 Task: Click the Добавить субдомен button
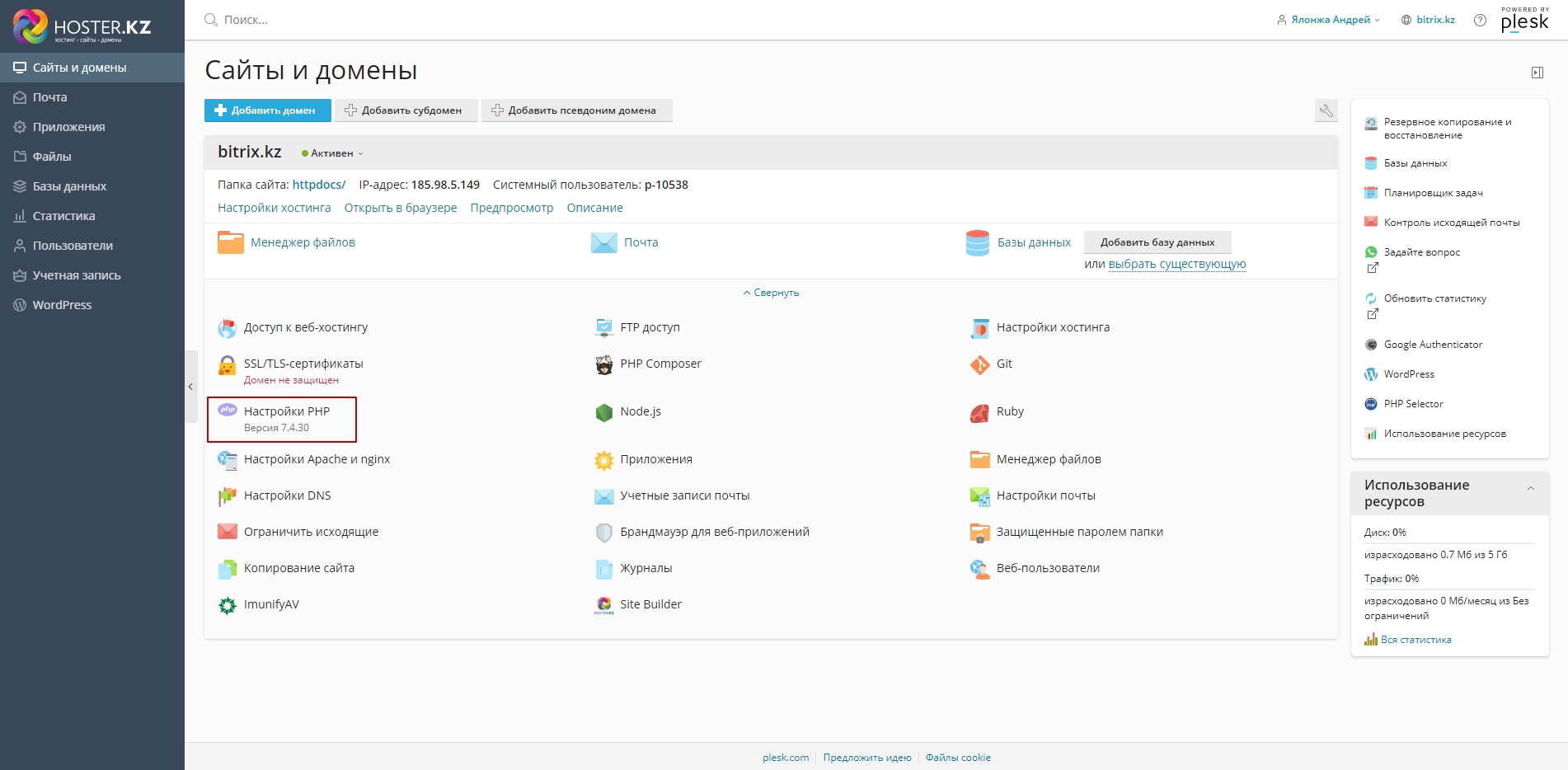point(406,110)
